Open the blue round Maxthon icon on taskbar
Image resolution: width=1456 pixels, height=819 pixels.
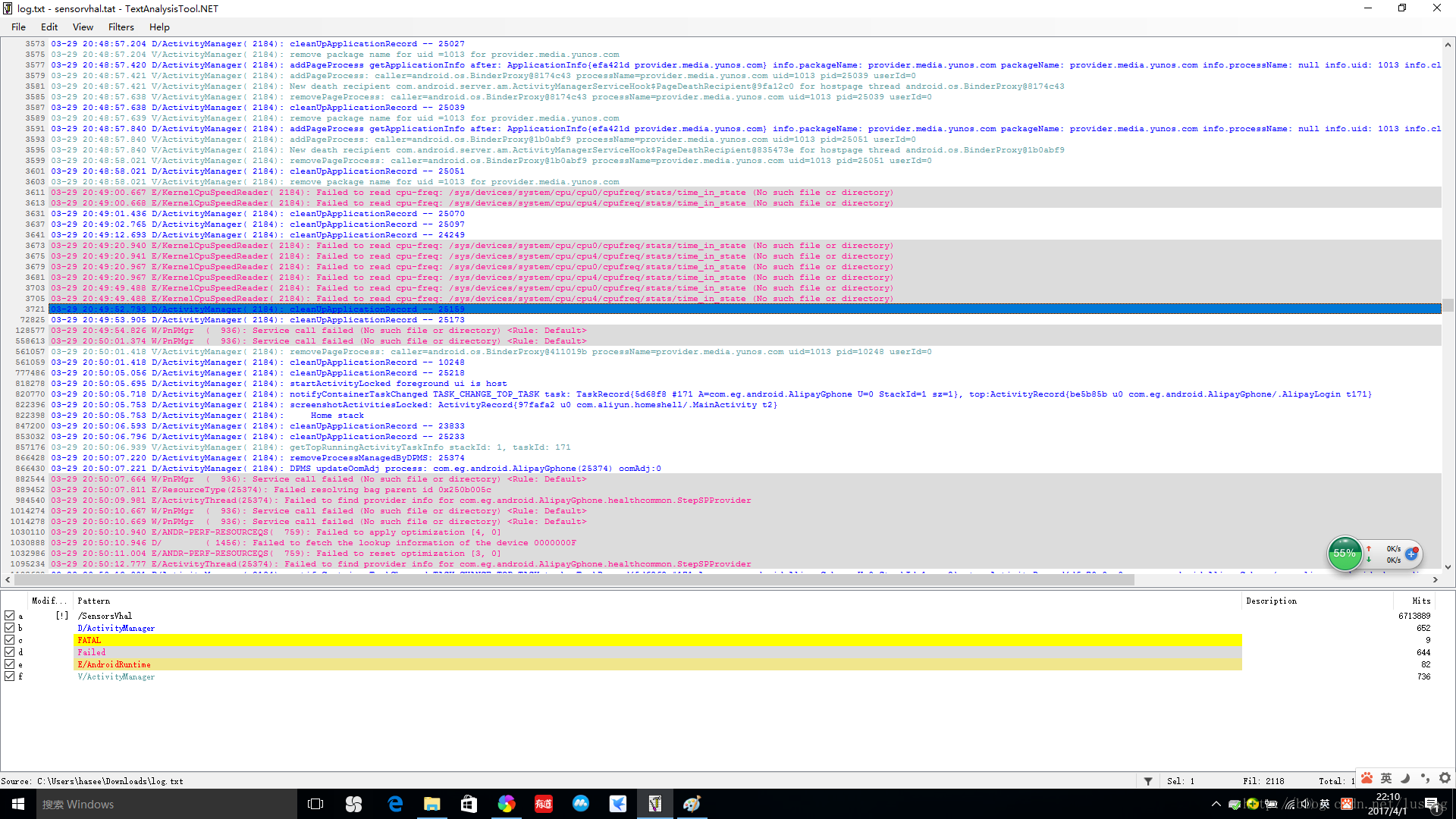click(581, 804)
